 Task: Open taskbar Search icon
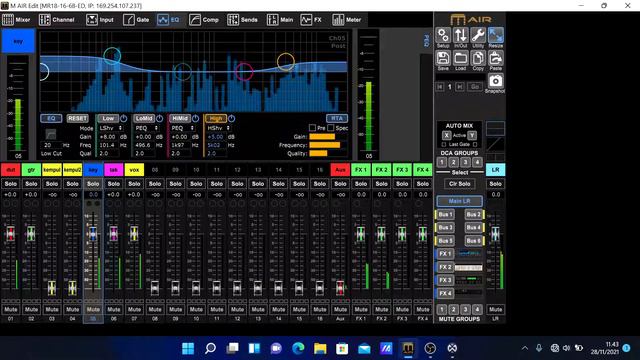[x=210, y=348]
